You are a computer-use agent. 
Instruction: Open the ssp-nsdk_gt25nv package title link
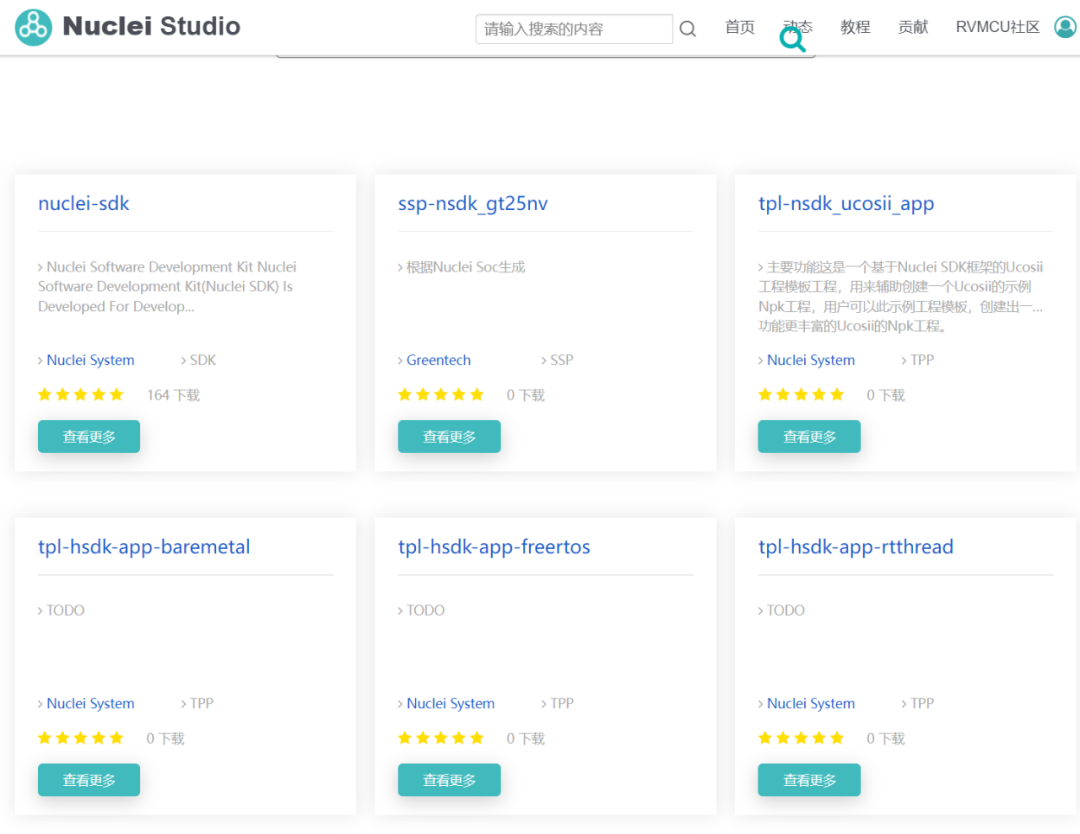(x=472, y=203)
